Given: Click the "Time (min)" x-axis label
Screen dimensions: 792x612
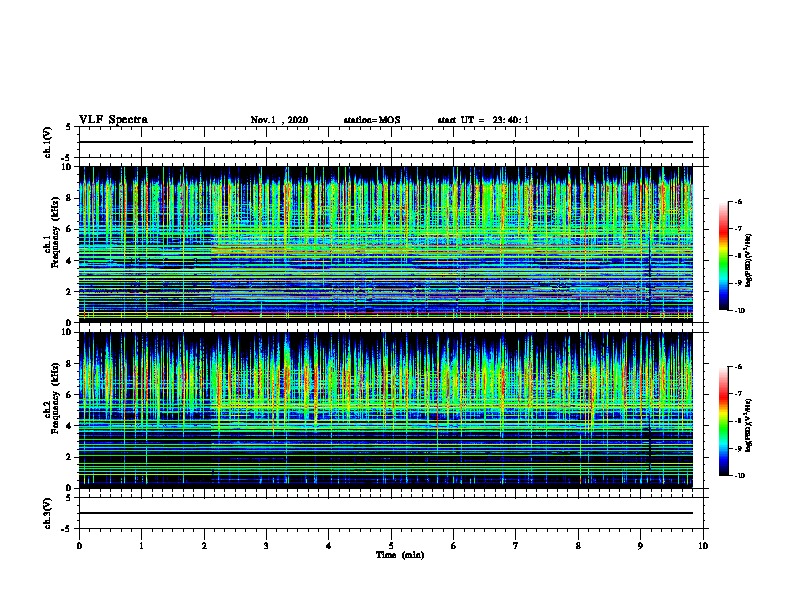Looking at the screenshot, I should [x=400, y=555].
